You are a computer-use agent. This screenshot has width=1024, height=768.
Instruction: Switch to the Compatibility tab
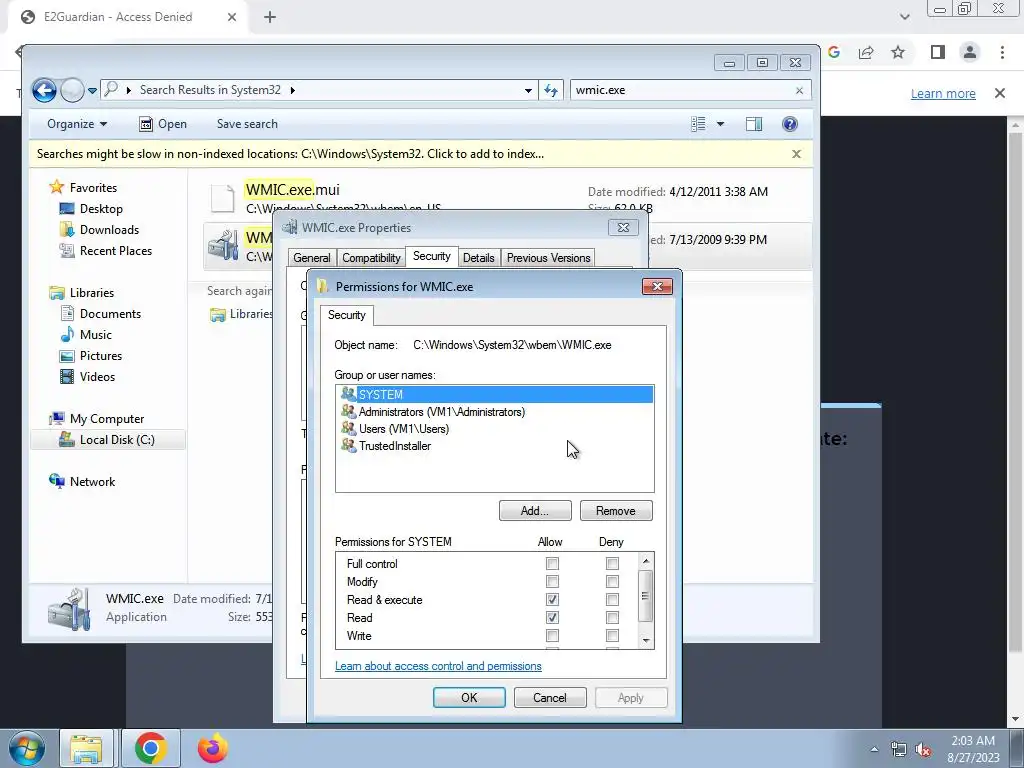[371, 258]
